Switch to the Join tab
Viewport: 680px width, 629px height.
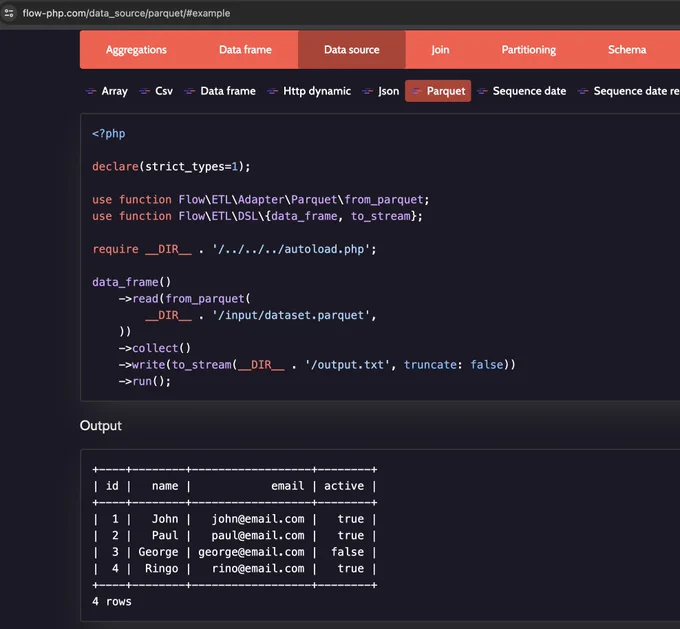pyautogui.click(x=440, y=50)
